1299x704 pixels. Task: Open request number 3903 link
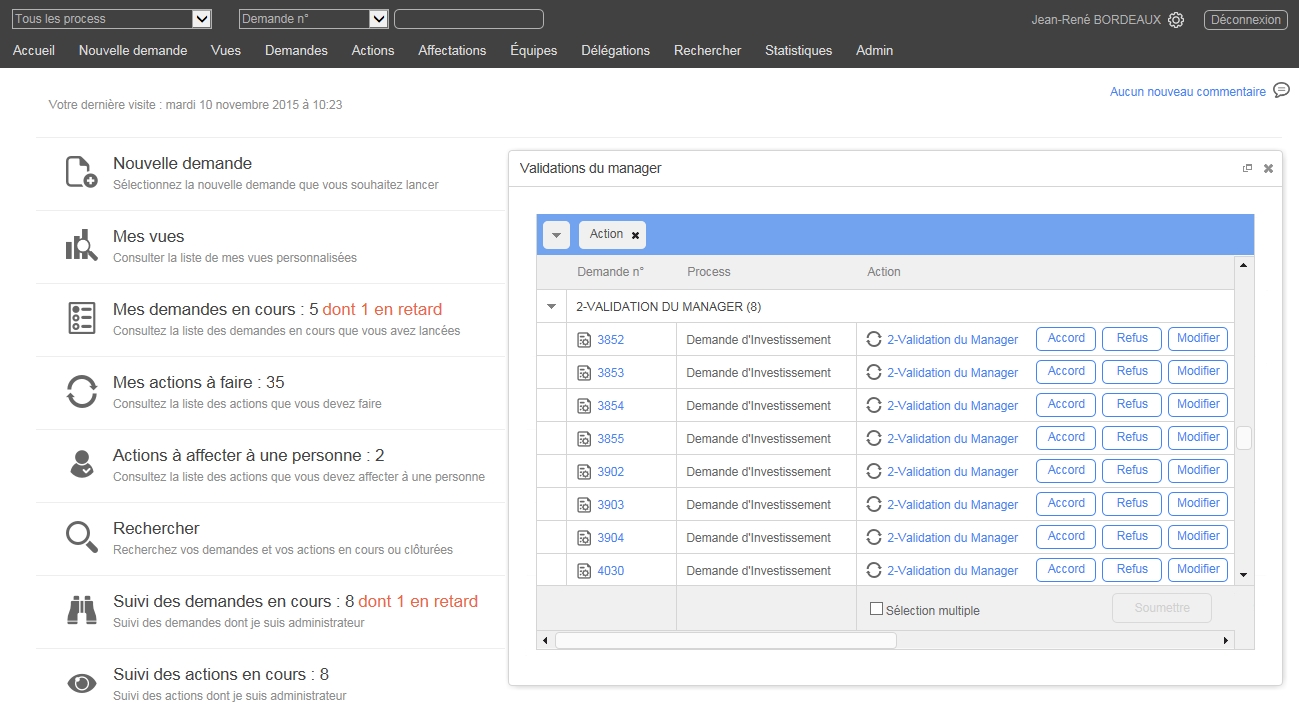[x=610, y=505]
